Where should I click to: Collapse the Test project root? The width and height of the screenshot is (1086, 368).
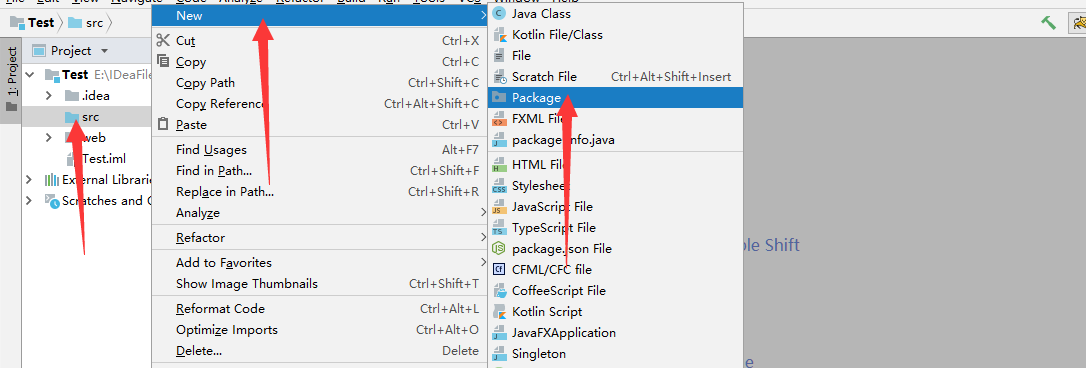click(29, 75)
